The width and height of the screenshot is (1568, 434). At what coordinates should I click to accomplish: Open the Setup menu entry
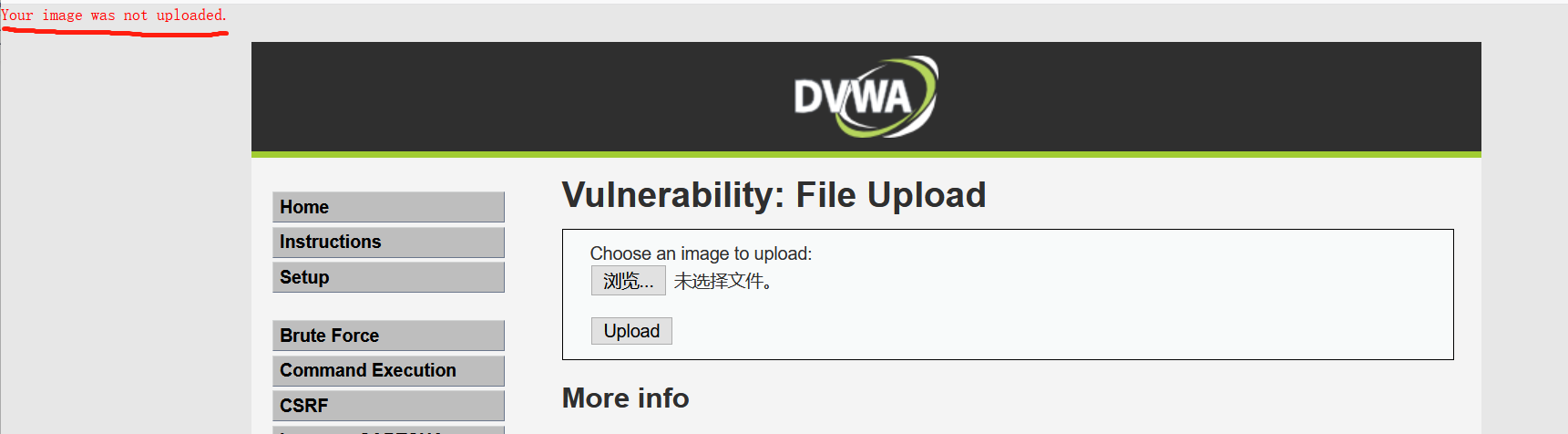388,277
